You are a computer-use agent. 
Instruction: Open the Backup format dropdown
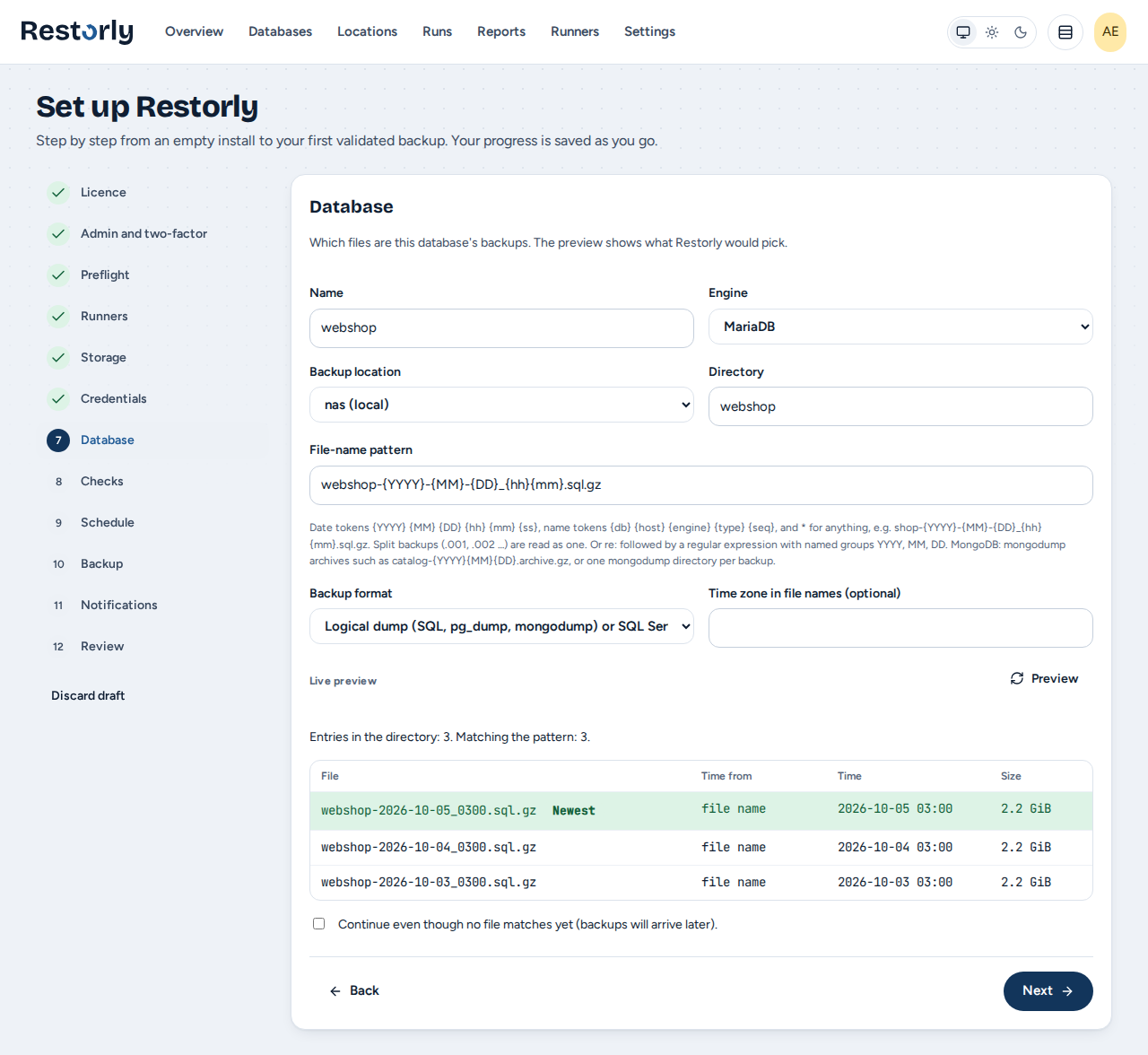(x=501, y=626)
